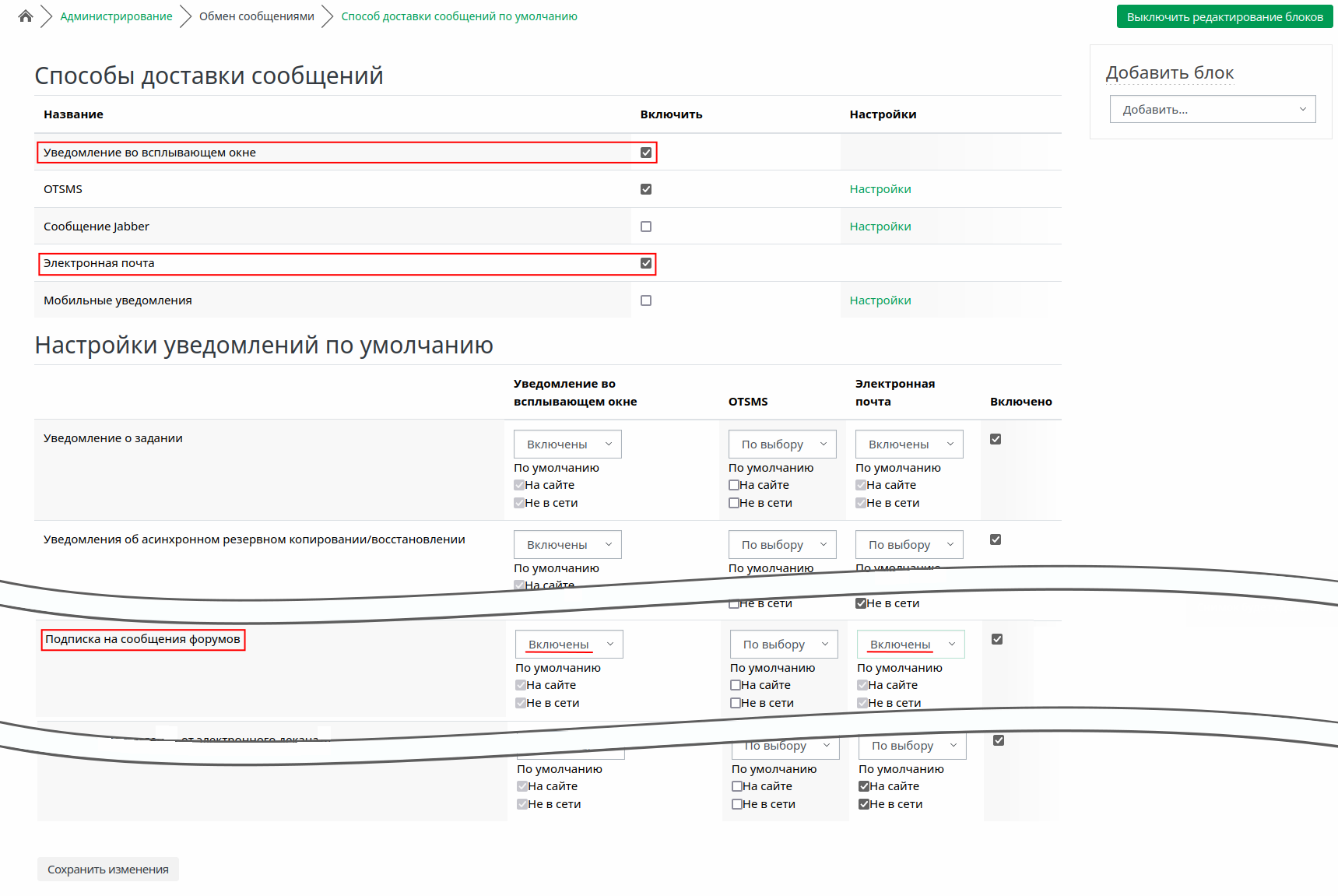Toggle Уведомление во всплывающем окне enable checkbox
Screen dimensions: 1338x896
click(646, 153)
